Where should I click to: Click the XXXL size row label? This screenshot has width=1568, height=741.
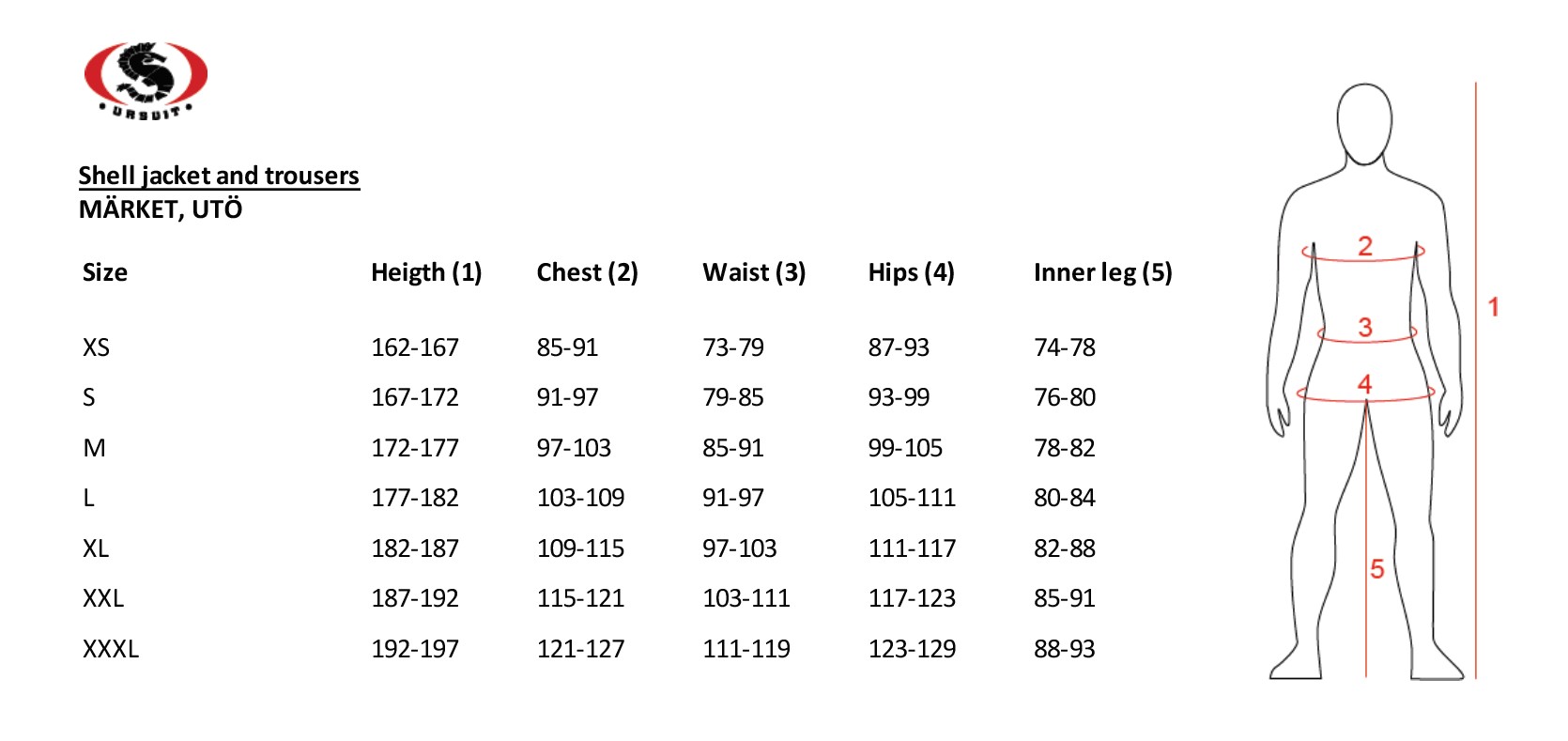pyautogui.click(x=111, y=649)
